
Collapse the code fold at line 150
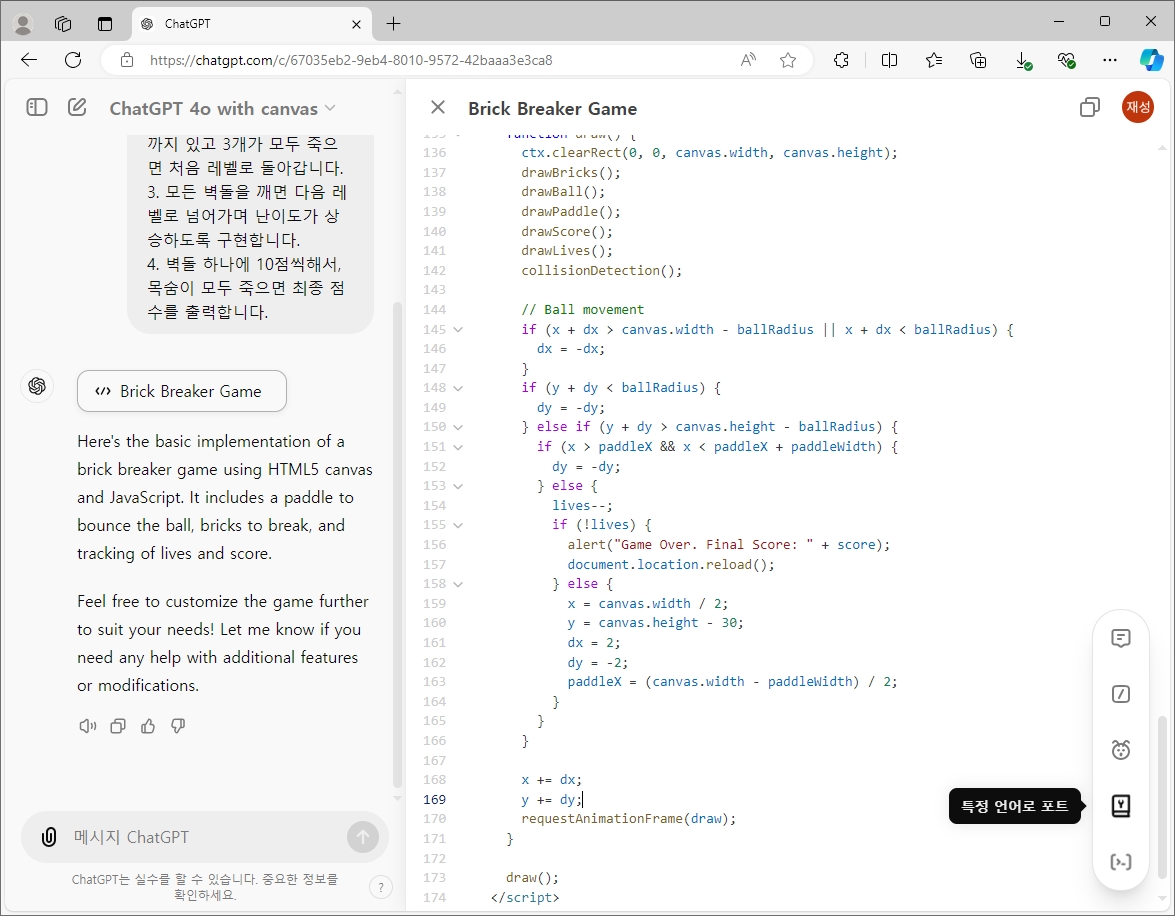[x=458, y=427]
